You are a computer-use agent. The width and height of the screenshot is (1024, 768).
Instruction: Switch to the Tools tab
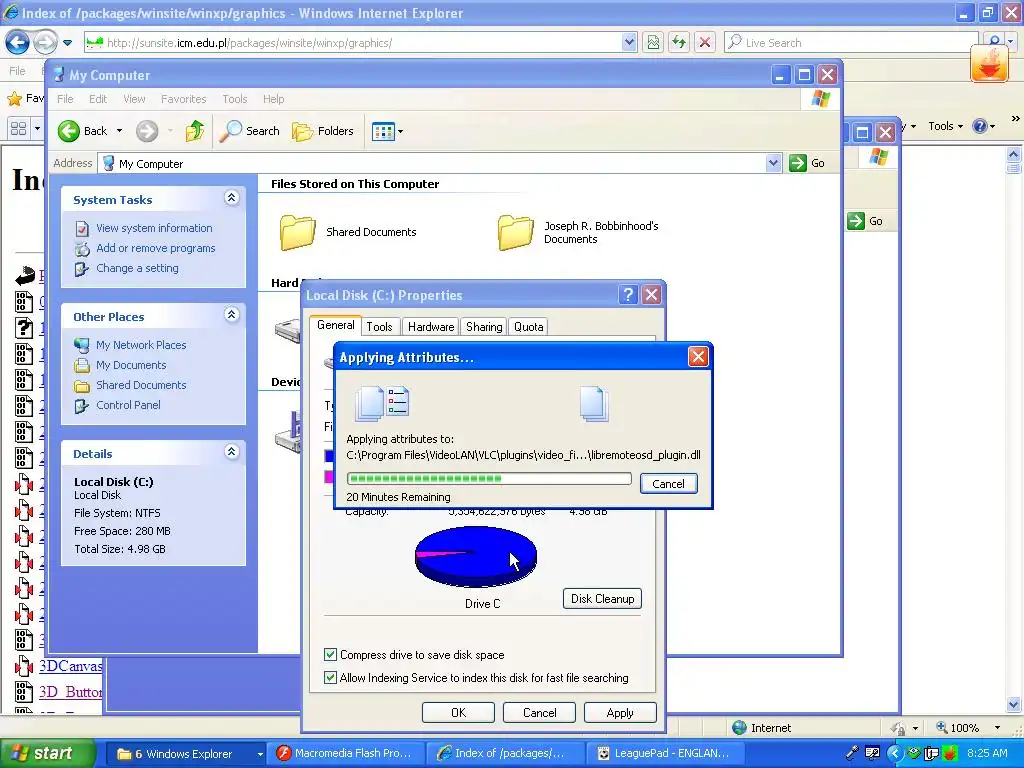tap(379, 327)
